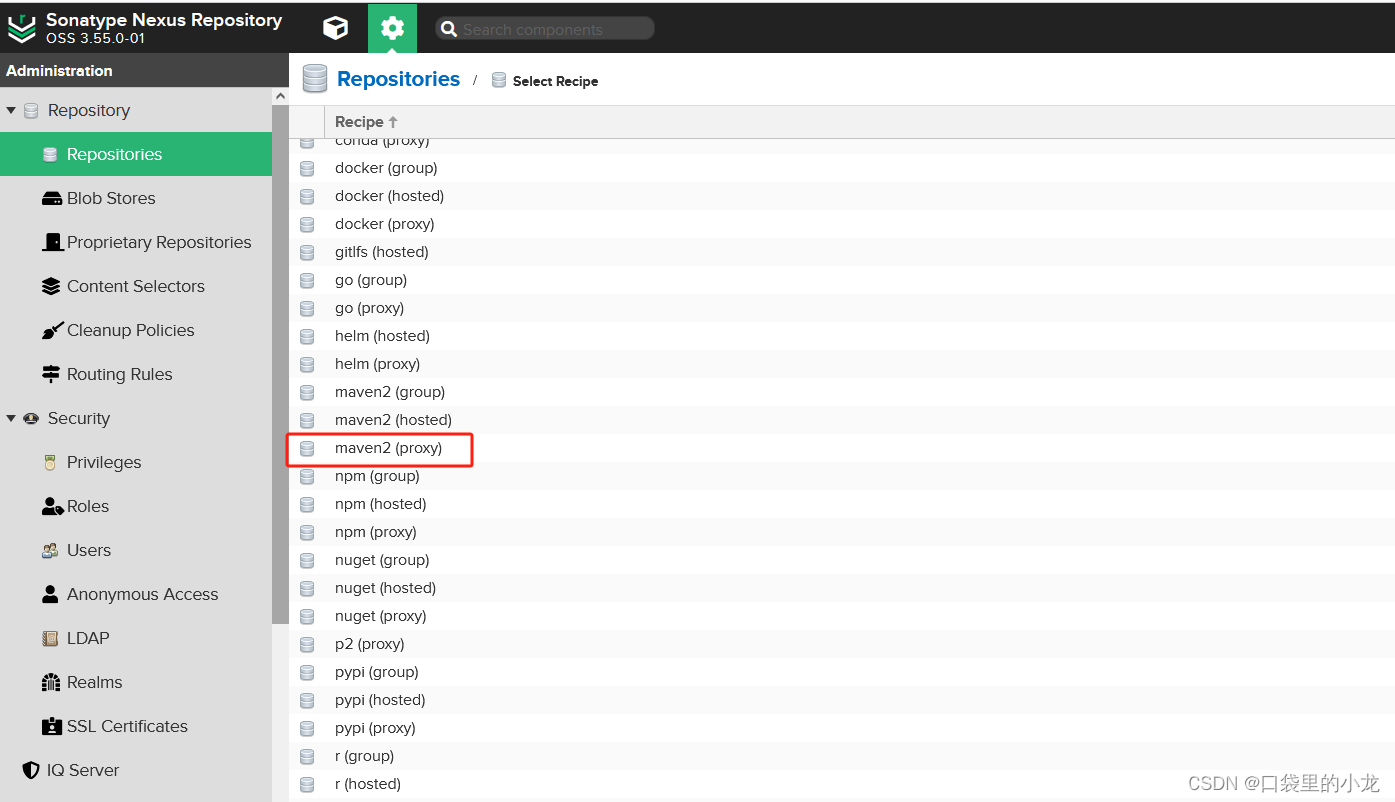Click sidebar scrollbar up arrow
1395x802 pixels.
click(280, 96)
